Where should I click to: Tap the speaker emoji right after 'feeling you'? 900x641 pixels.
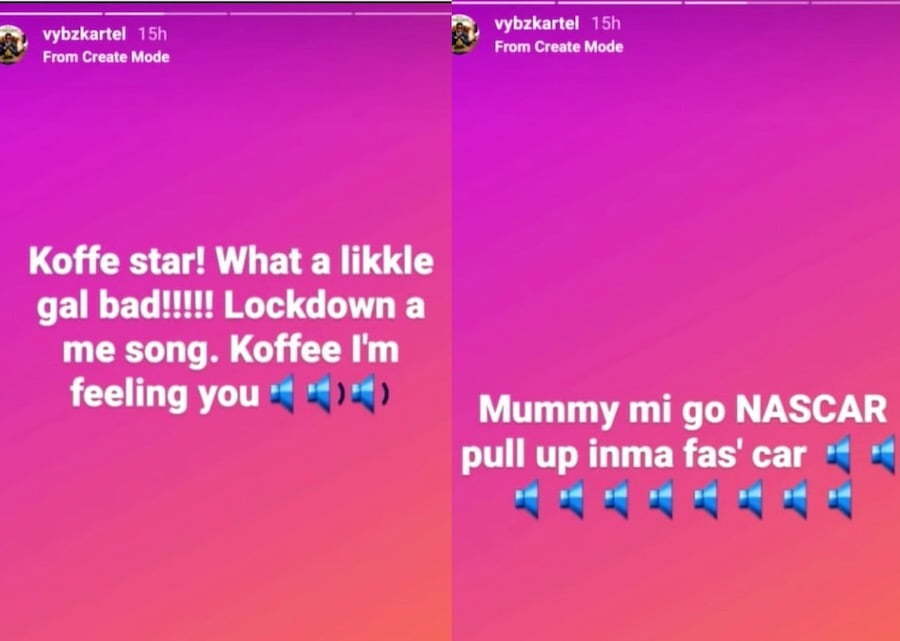pos(283,394)
